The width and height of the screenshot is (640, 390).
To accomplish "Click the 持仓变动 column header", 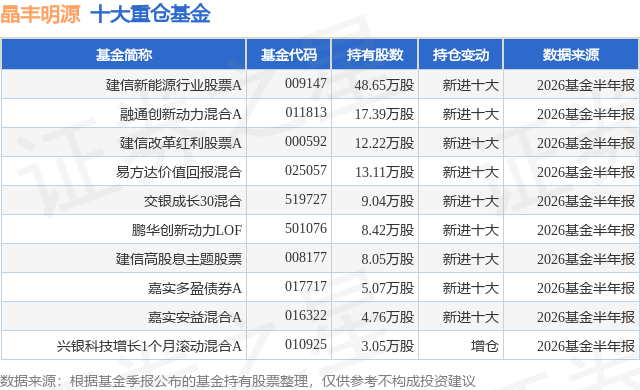I will (x=461, y=54).
